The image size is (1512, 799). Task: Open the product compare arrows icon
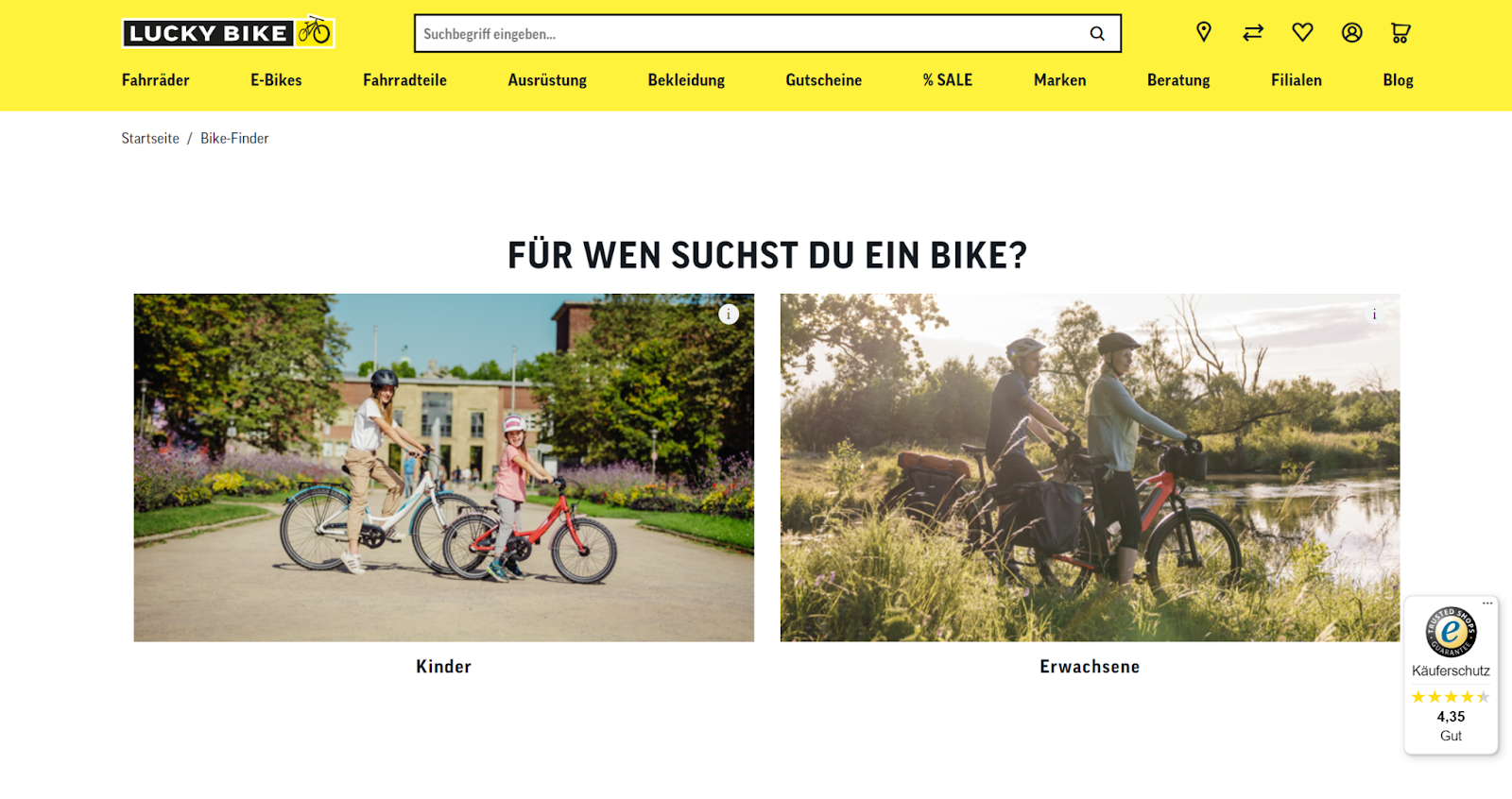[1253, 33]
